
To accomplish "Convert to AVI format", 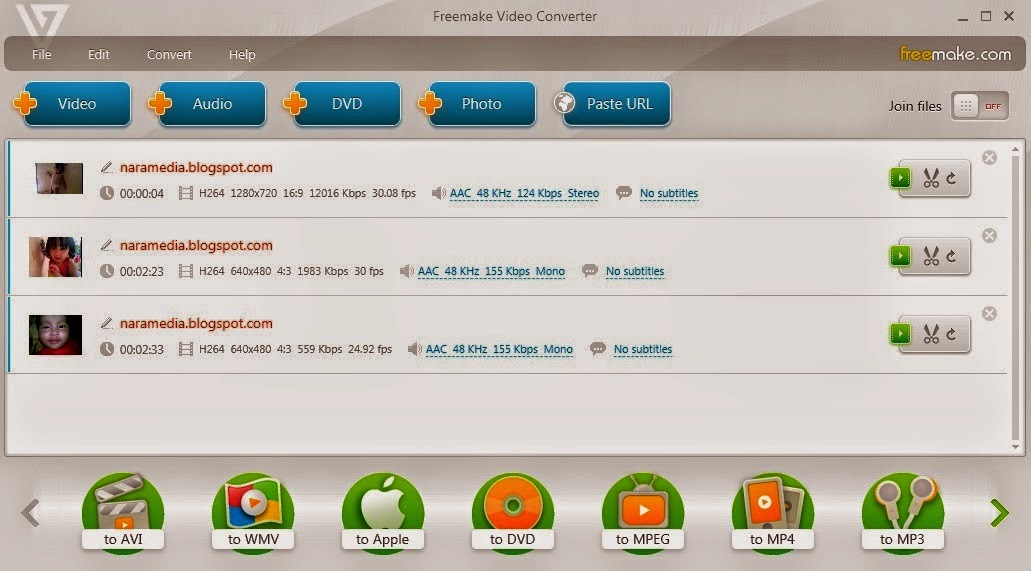I will (x=123, y=512).
